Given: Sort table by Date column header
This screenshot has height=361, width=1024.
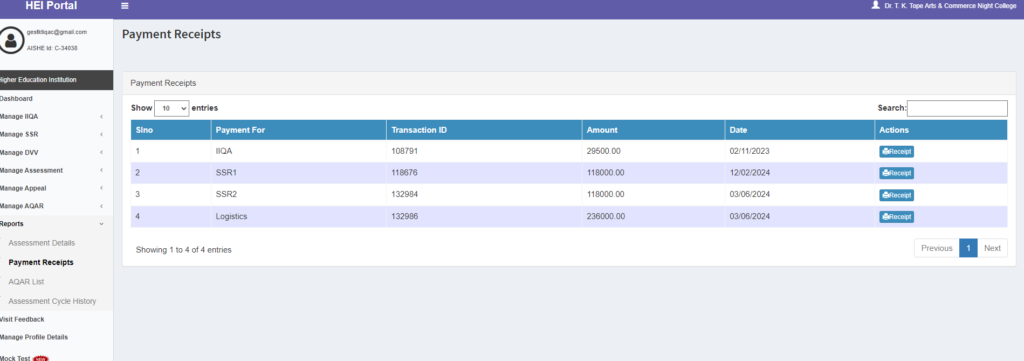Looking at the screenshot, I should pos(799,130).
